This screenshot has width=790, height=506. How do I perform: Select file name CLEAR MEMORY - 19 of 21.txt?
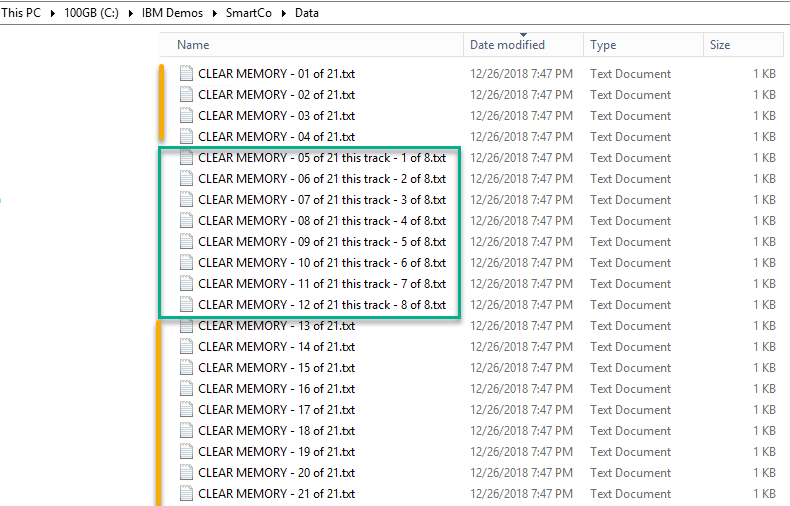click(x=276, y=452)
